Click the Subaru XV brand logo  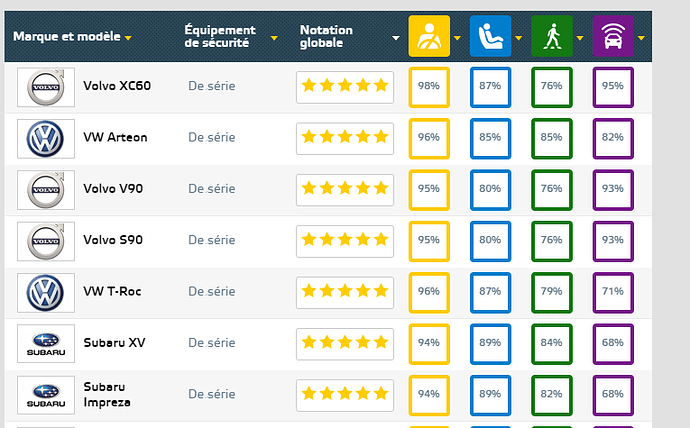tap(46, 344)
